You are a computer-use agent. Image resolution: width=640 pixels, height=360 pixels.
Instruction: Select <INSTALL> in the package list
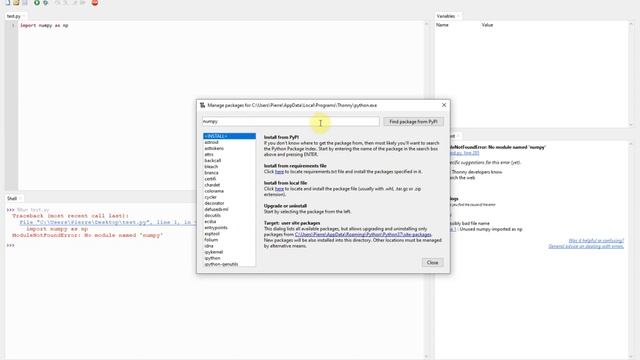click(229, 136)
